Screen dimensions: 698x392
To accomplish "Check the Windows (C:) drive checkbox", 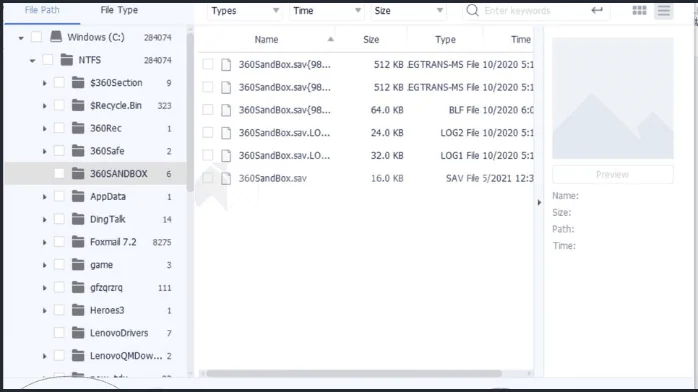I will [x=37, y=37].
